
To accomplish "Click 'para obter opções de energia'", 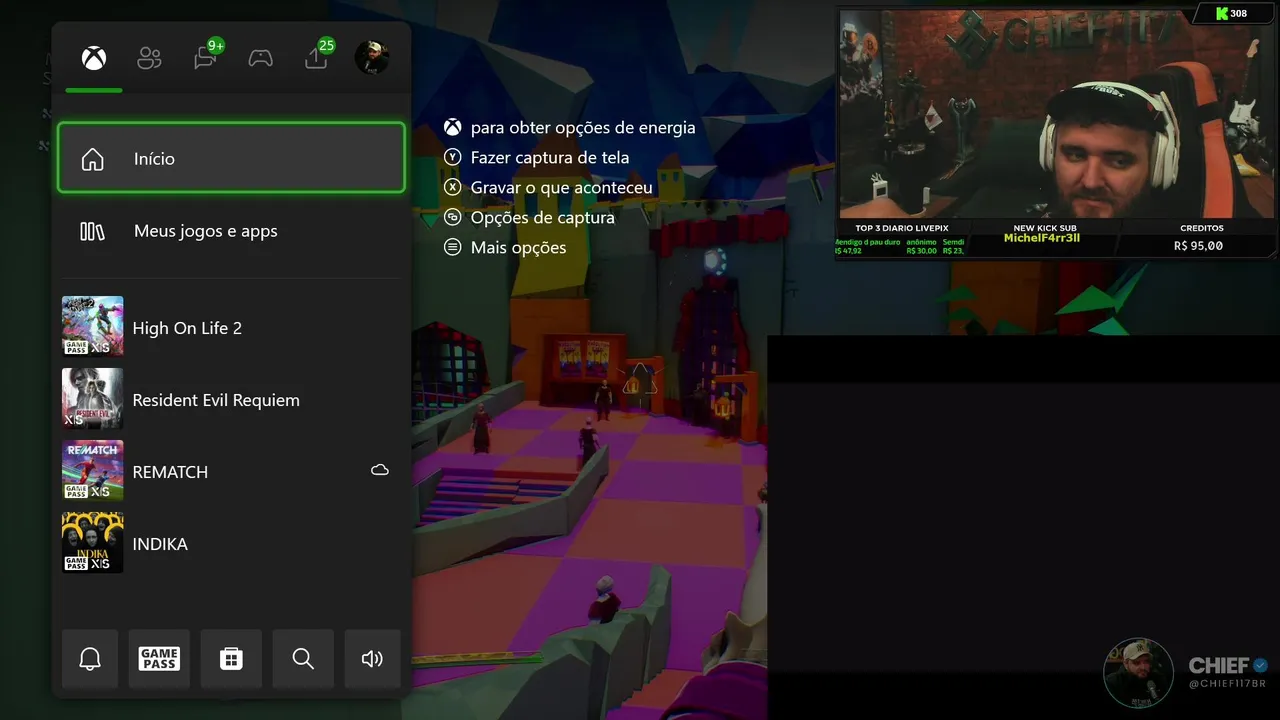I will pyautogui.click(x=583, y=128).
